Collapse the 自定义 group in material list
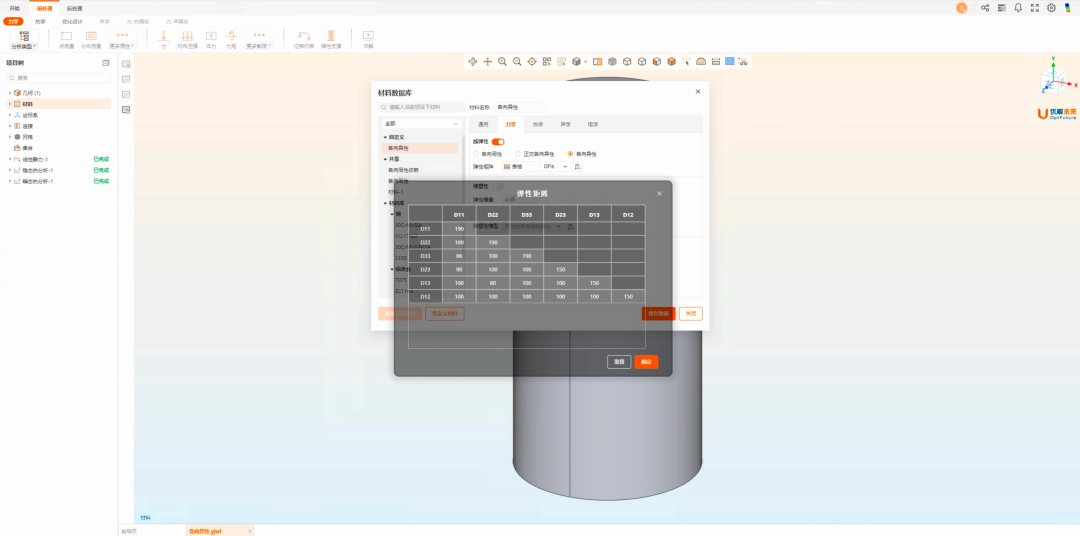Image resolution: width=1080 pixels, height=536 pixels. tap(386, 137)
